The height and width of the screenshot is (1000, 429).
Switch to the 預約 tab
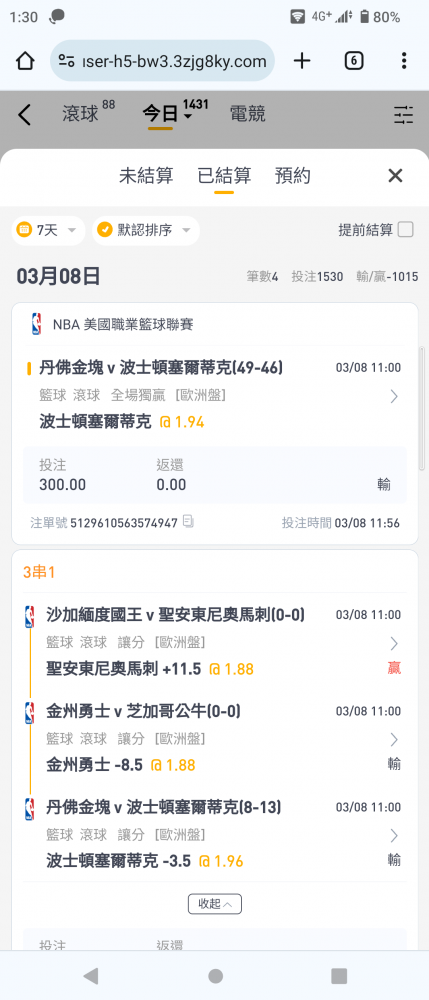pos(293,176)
